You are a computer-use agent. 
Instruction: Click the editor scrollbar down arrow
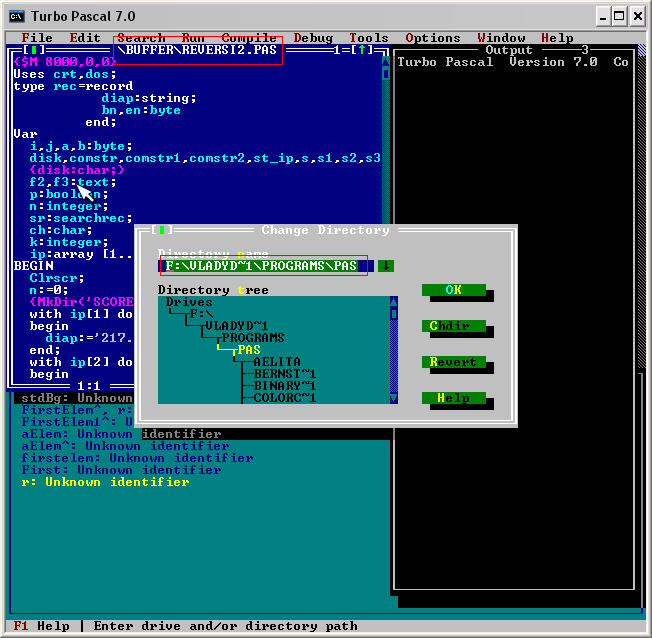tap(385, 374)
